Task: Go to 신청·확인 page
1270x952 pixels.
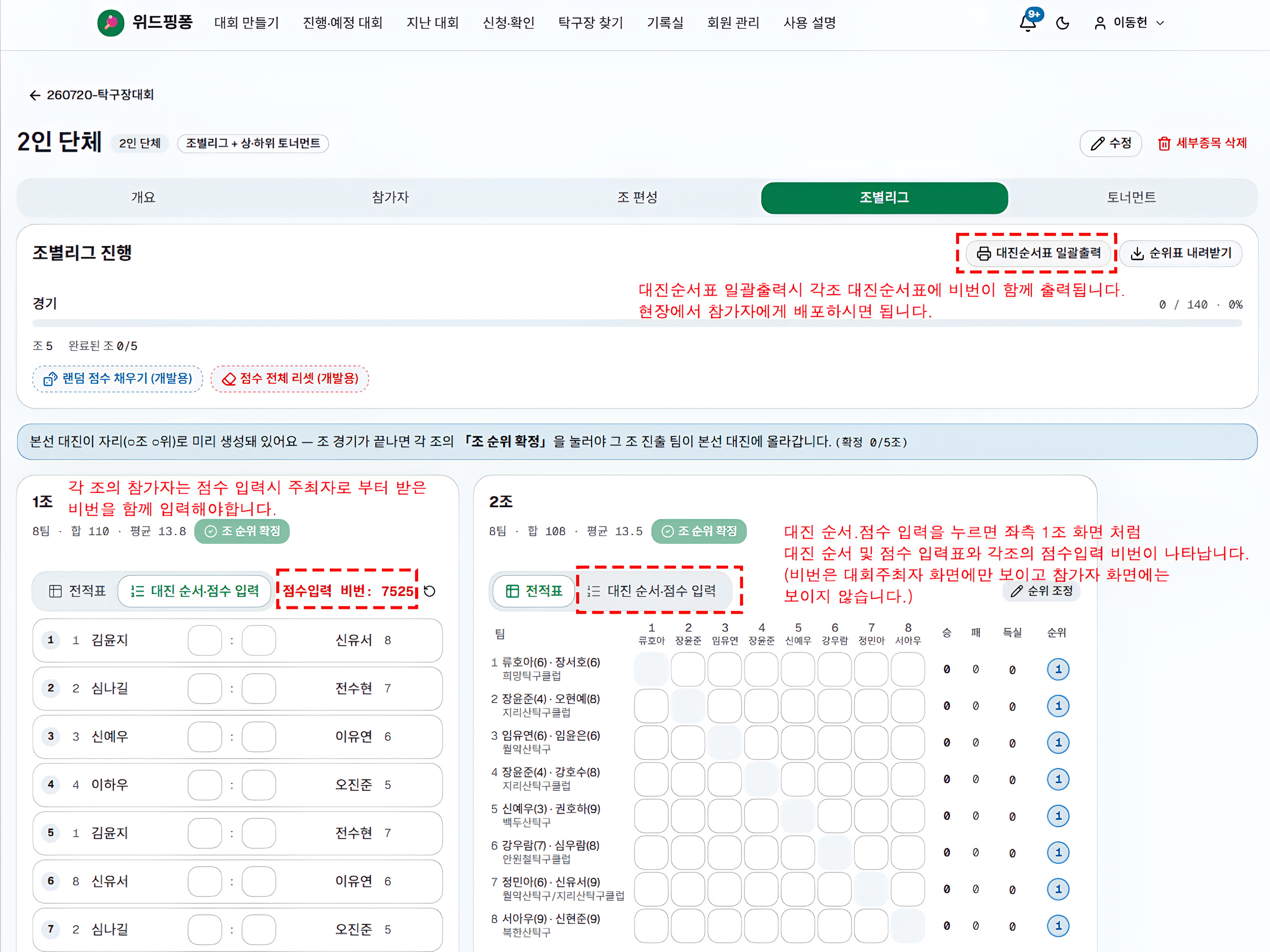Action: (509, 23)
